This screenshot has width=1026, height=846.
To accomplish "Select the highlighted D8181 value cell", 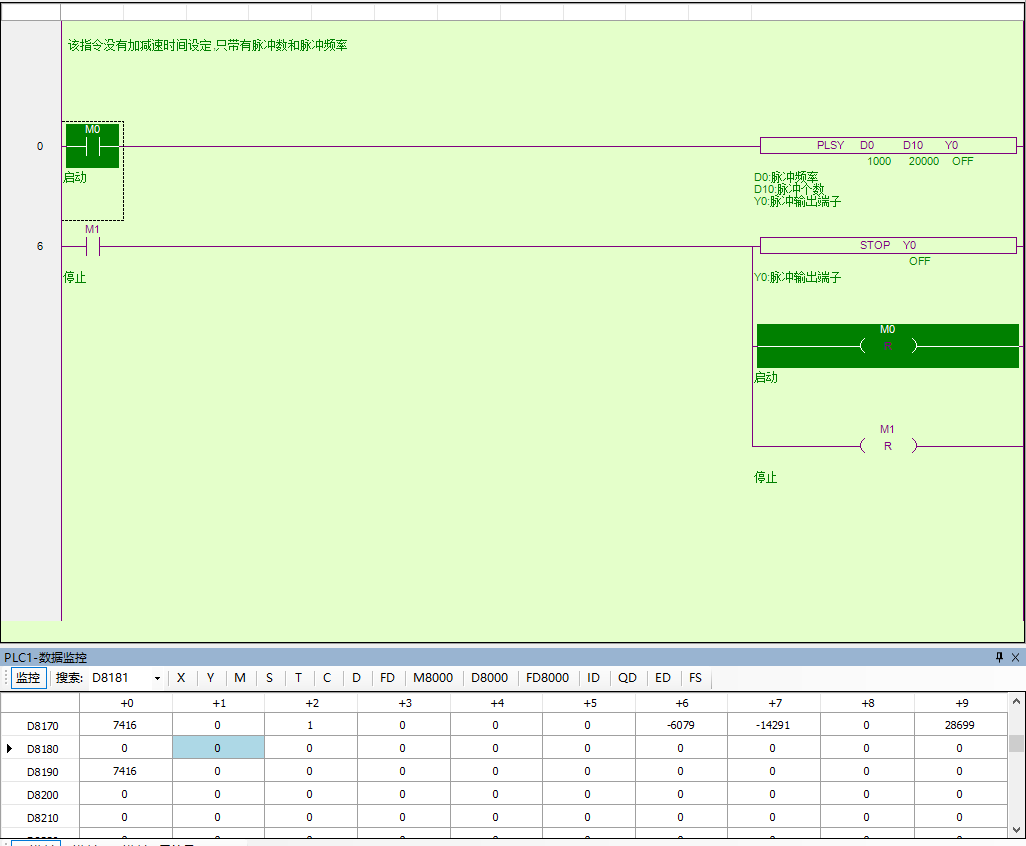I will point(218,747).
